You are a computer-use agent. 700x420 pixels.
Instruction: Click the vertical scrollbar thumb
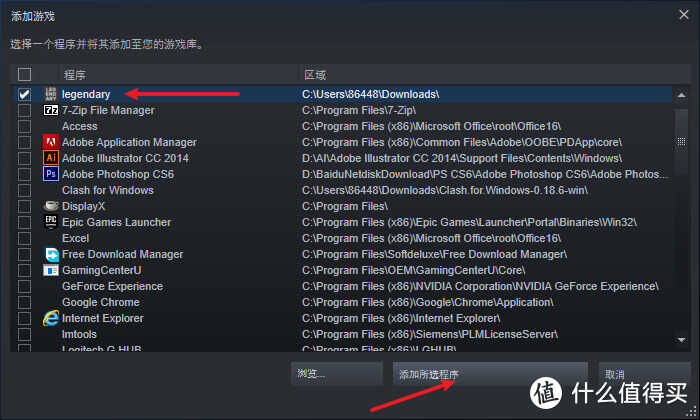coord(681,141)
